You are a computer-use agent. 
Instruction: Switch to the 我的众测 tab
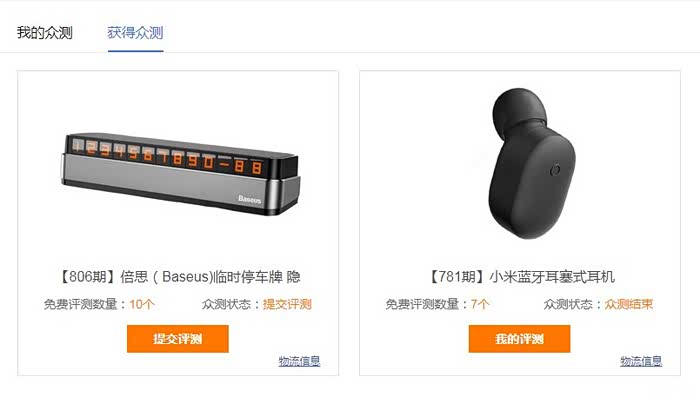(x=45, y=33)
